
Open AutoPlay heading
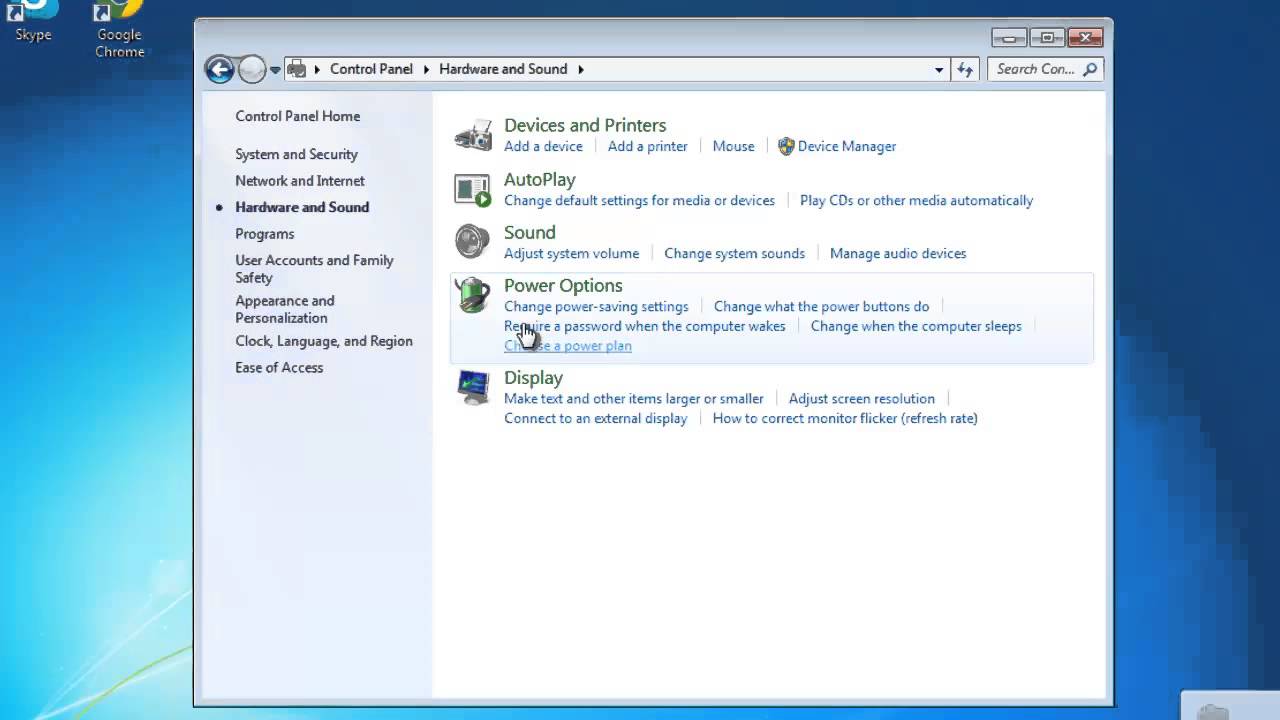[x=540, y=180]
